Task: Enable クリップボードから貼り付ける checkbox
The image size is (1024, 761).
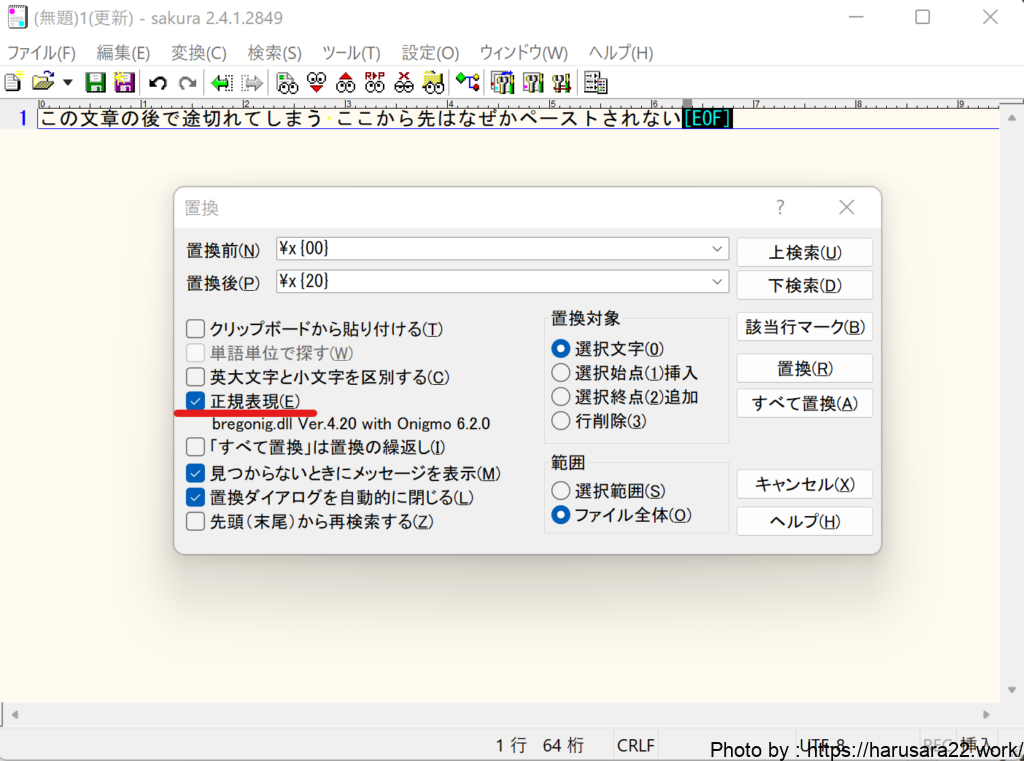Action: point(196,329)
